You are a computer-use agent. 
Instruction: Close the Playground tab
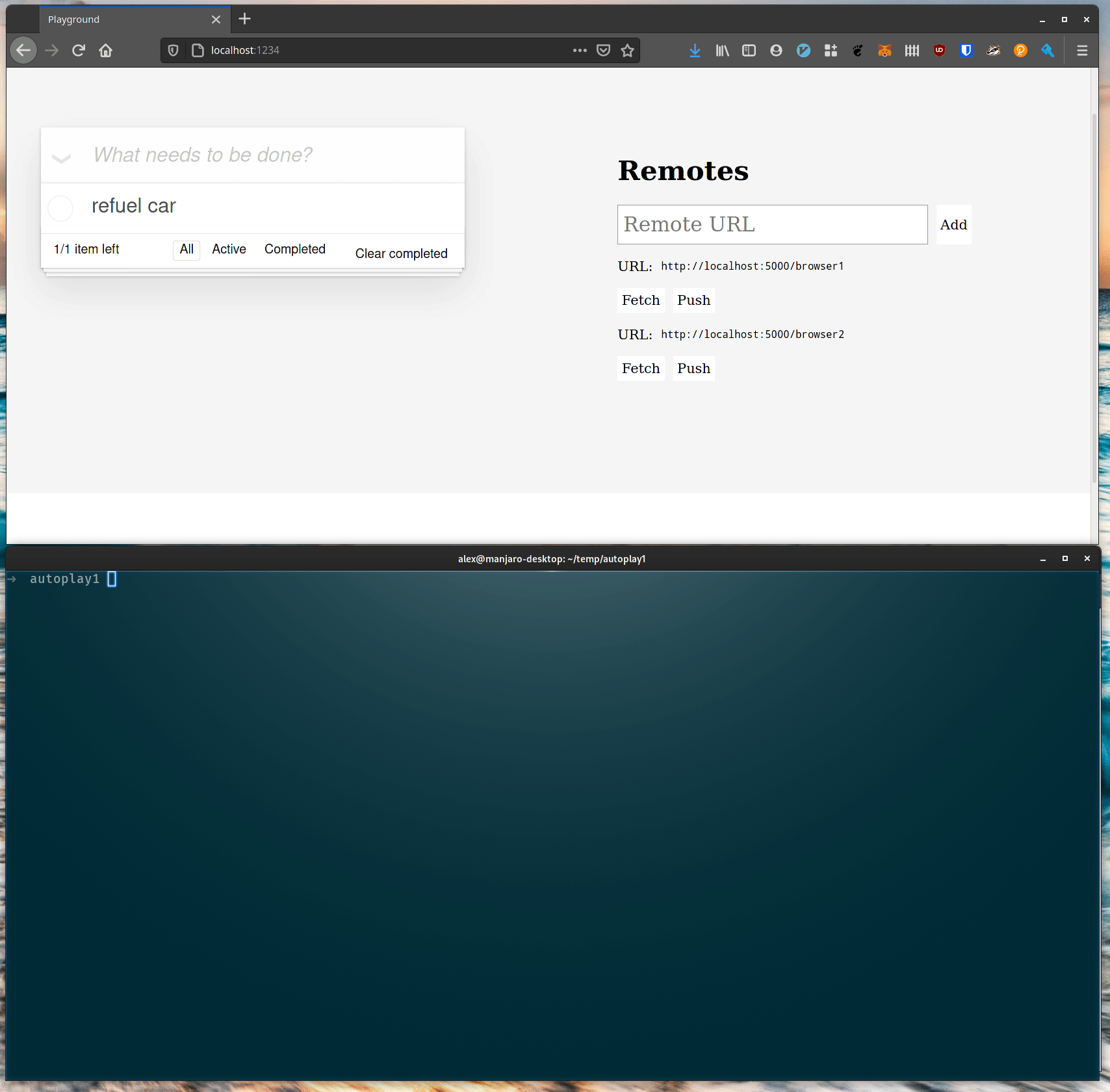click(216, 19)
